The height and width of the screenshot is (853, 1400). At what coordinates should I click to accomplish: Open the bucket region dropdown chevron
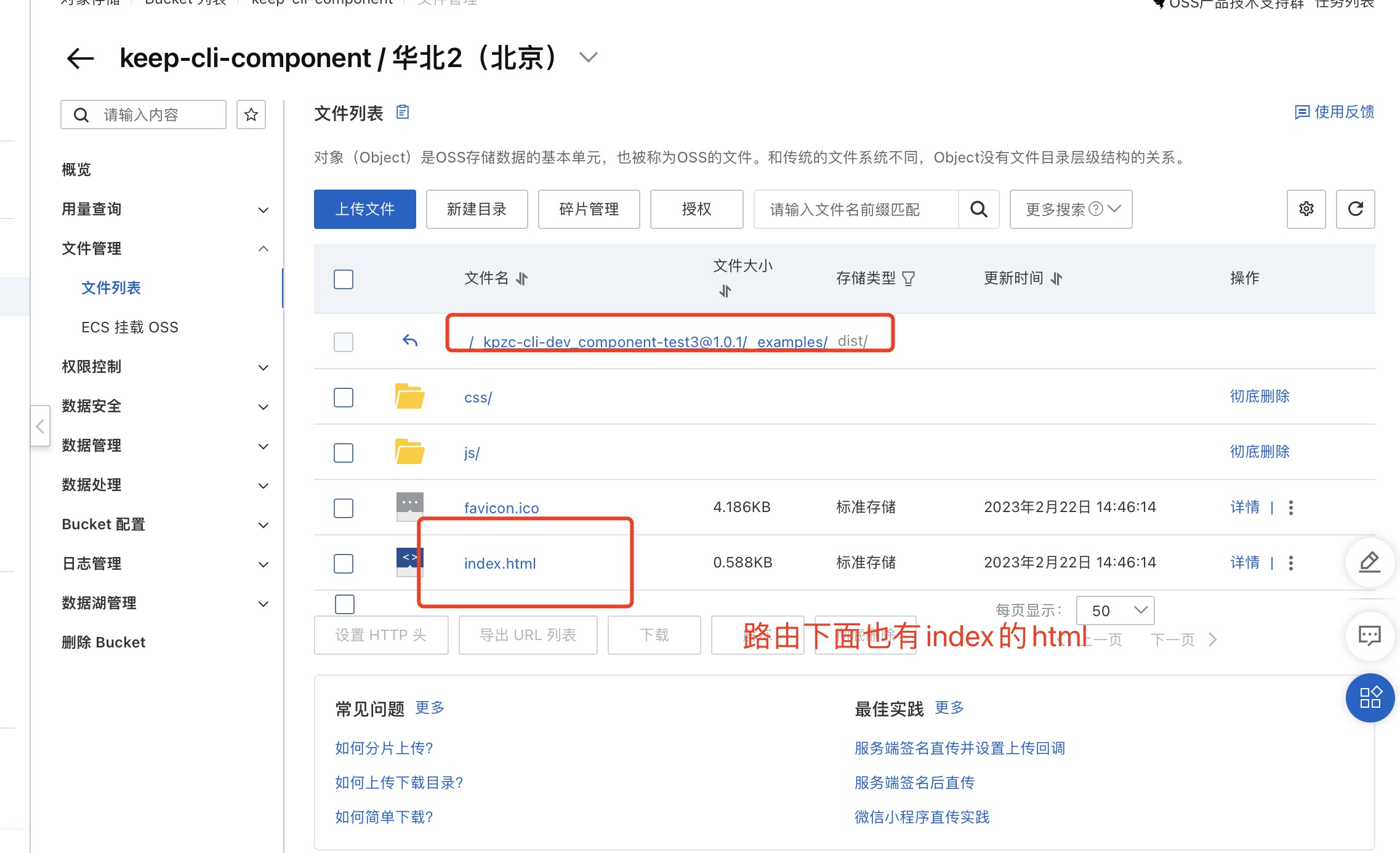pyautogui.click(x=589, y=58)
